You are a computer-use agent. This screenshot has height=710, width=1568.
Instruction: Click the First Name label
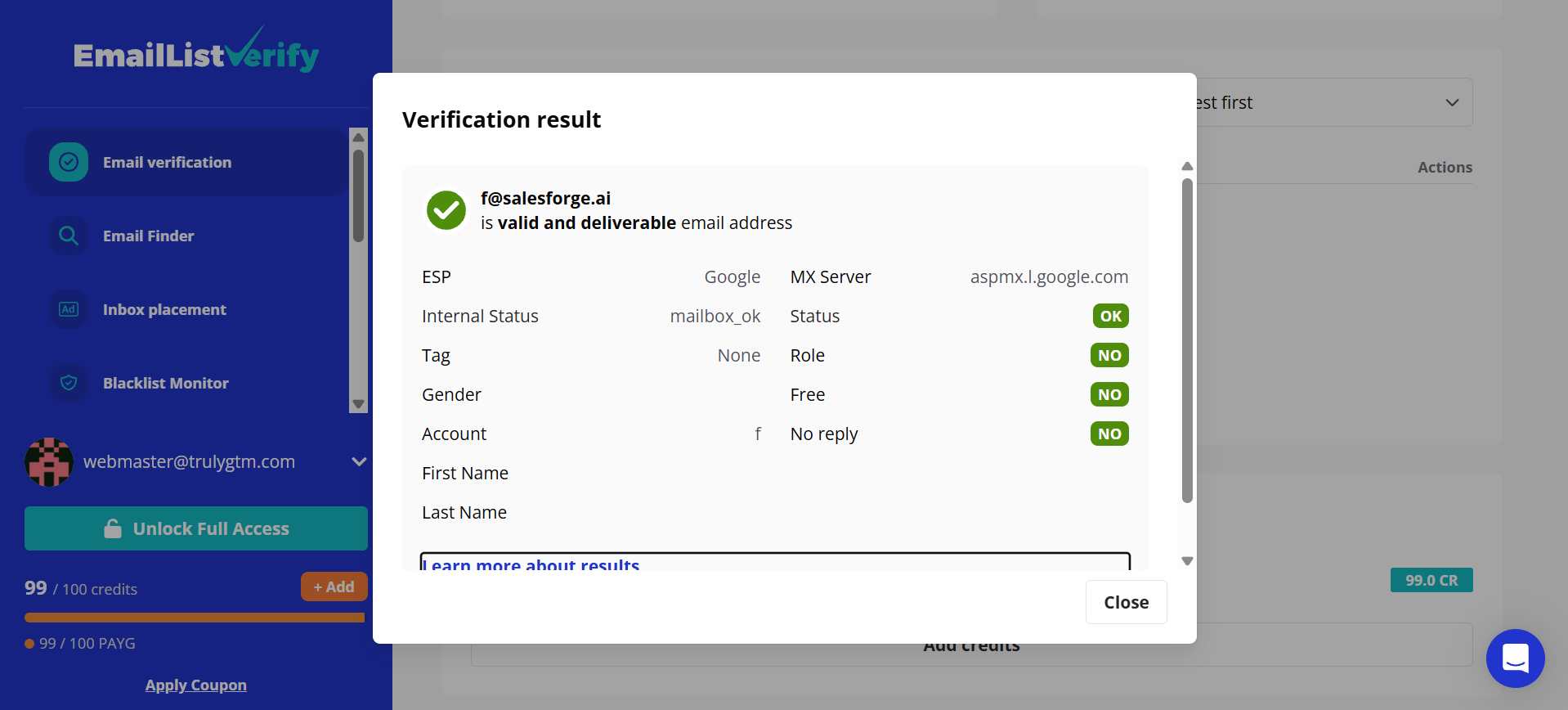[465, 473]
